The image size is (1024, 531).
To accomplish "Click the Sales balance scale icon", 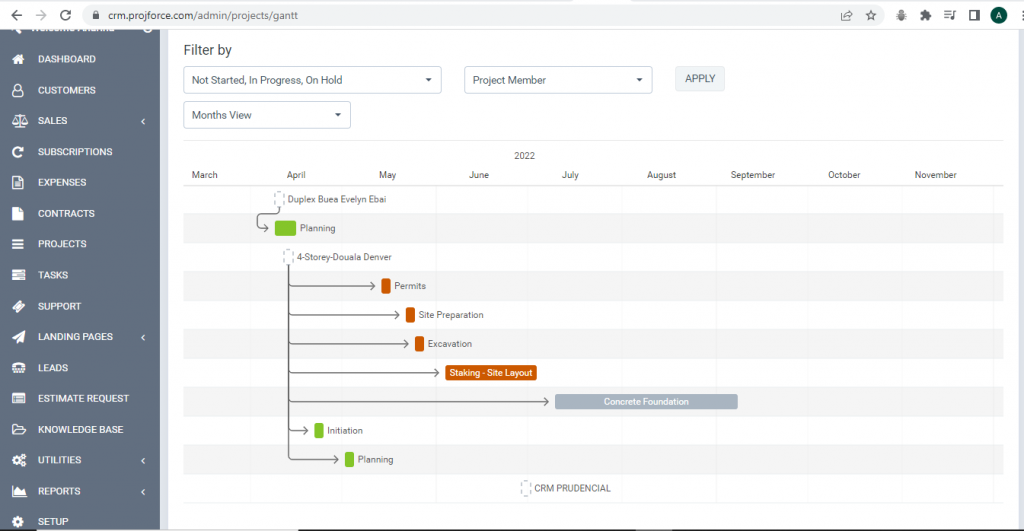I will 17,121.
